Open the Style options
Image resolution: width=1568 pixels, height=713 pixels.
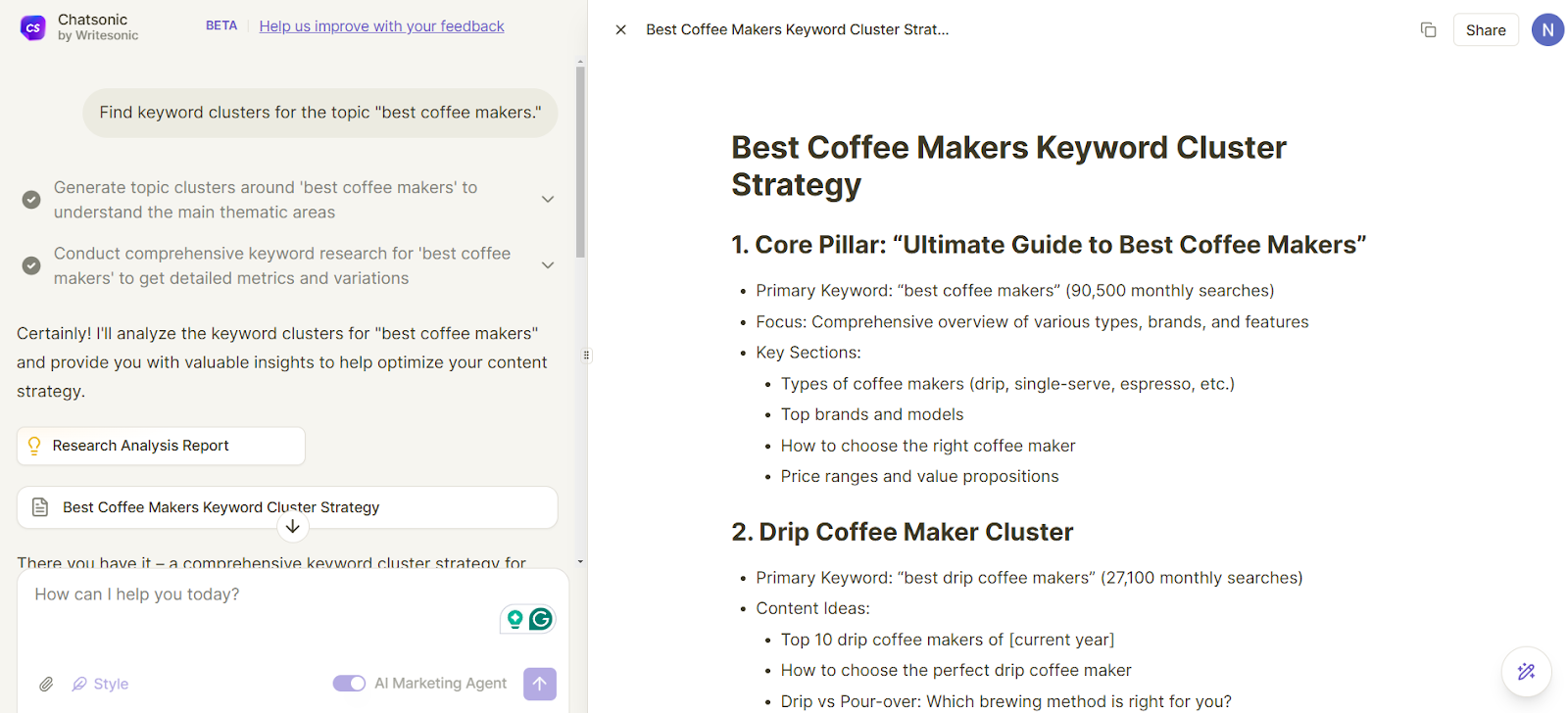pos(101,684)
